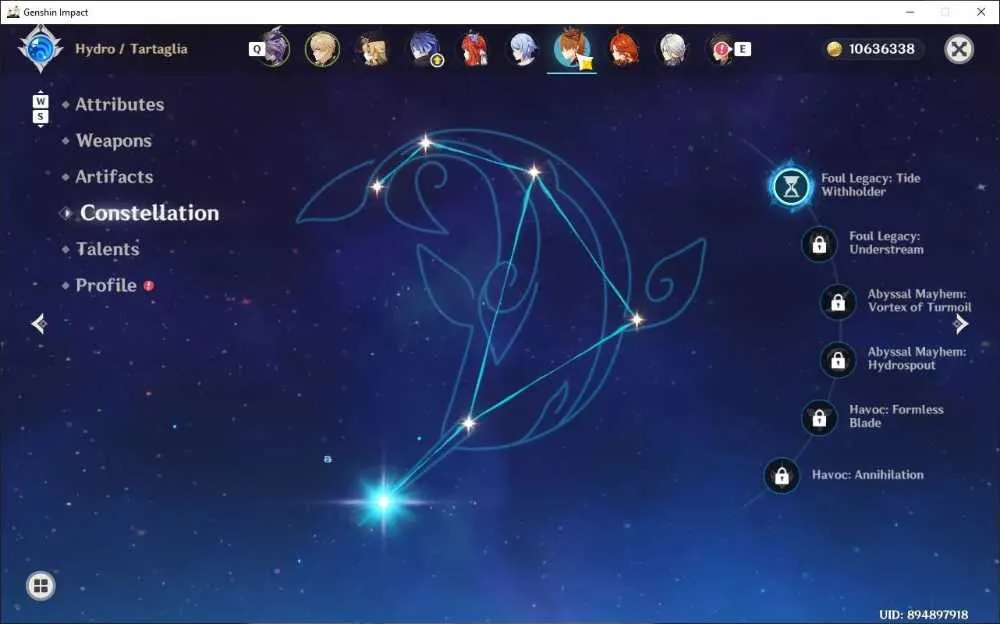
Task: Select the locked Havoc: Annihilation constellation
Action: [782, 475]
